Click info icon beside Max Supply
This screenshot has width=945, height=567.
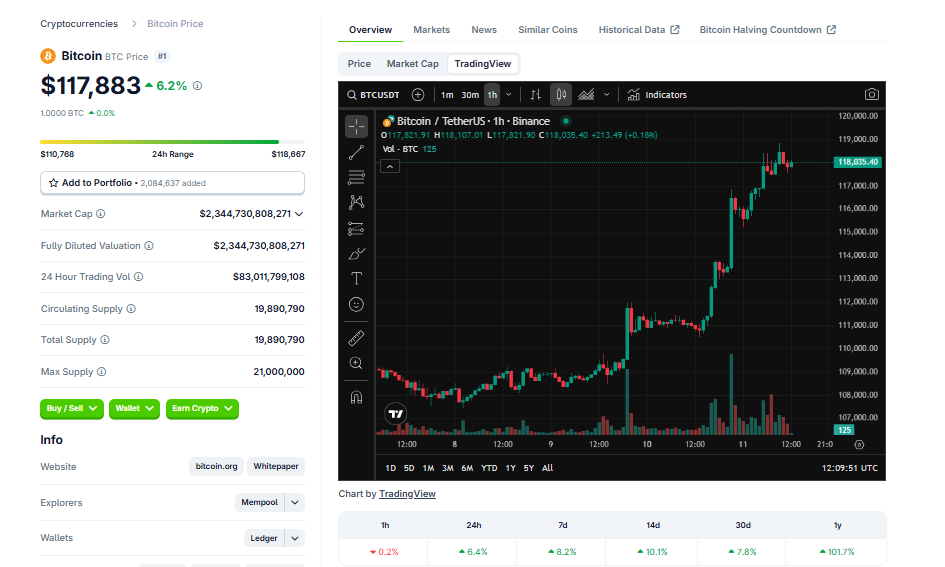click(x=102, y=372)
